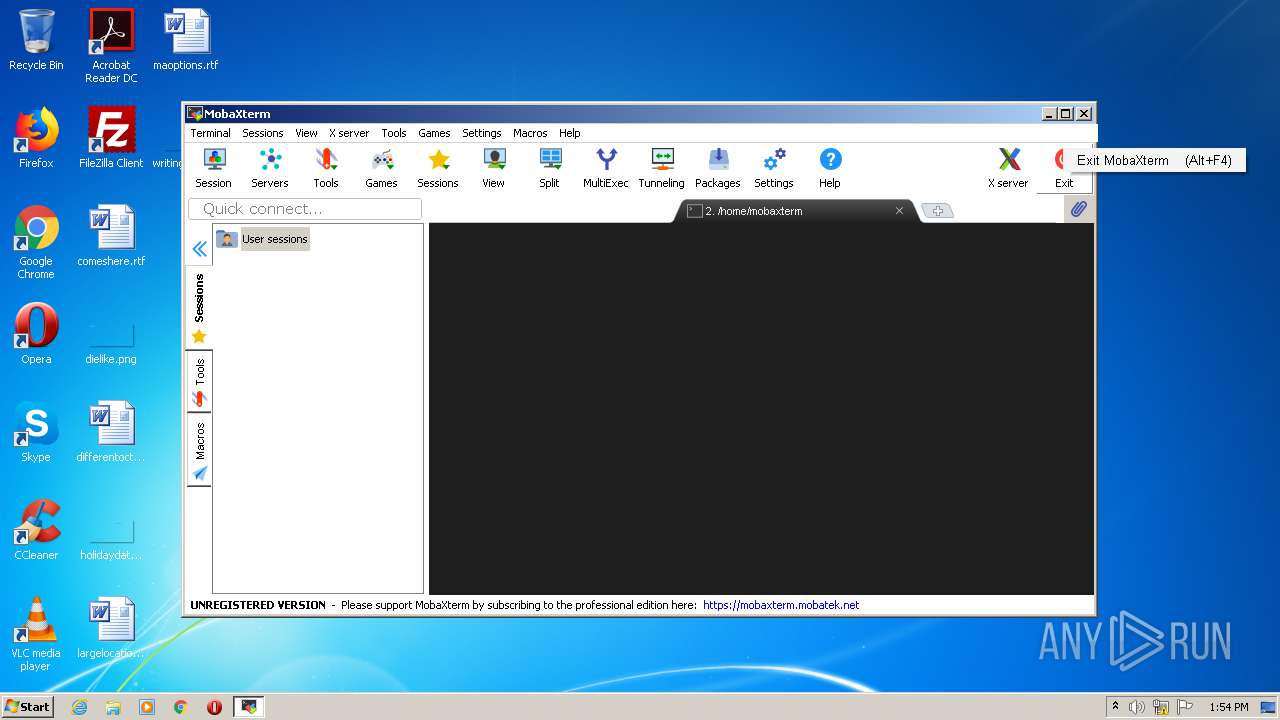This screenshot has height=720, width=1280.
Task: Select the Tools vertical side tab
Action: click(199, 382)
